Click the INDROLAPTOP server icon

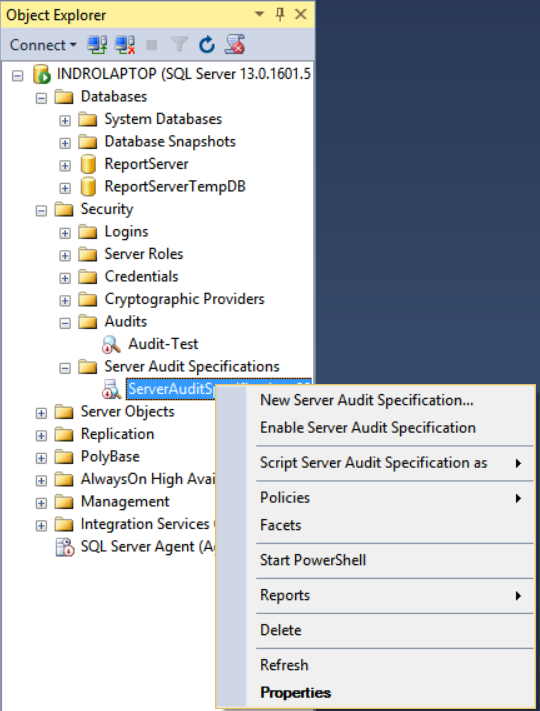[42, 74]
